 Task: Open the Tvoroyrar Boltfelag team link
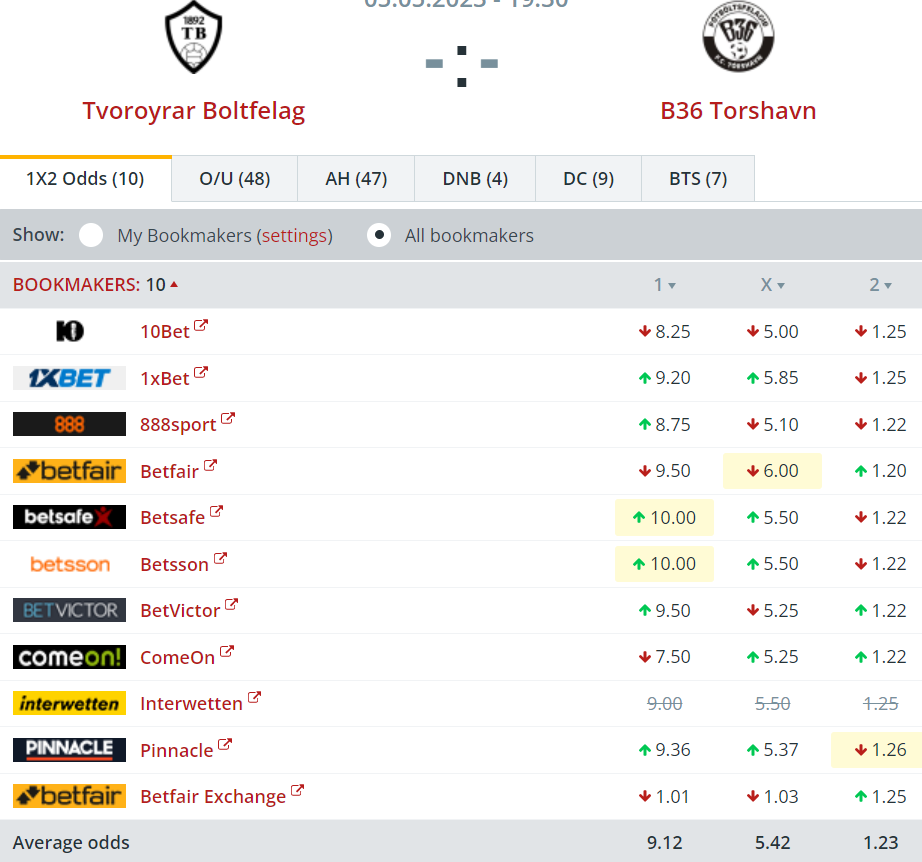coord(193,111)
